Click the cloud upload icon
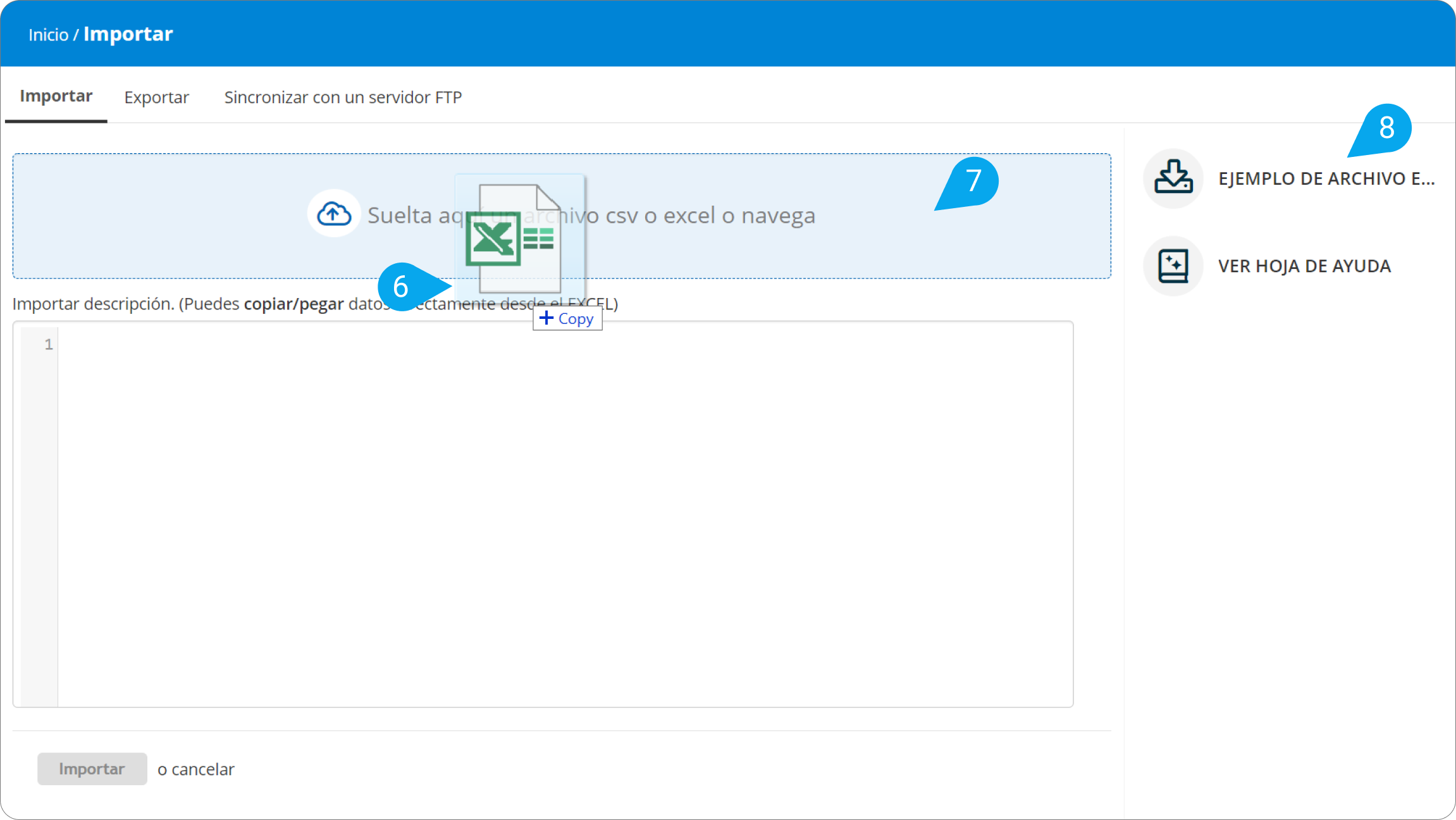The width and height of the screenshot is (1456, 820). 334,214
